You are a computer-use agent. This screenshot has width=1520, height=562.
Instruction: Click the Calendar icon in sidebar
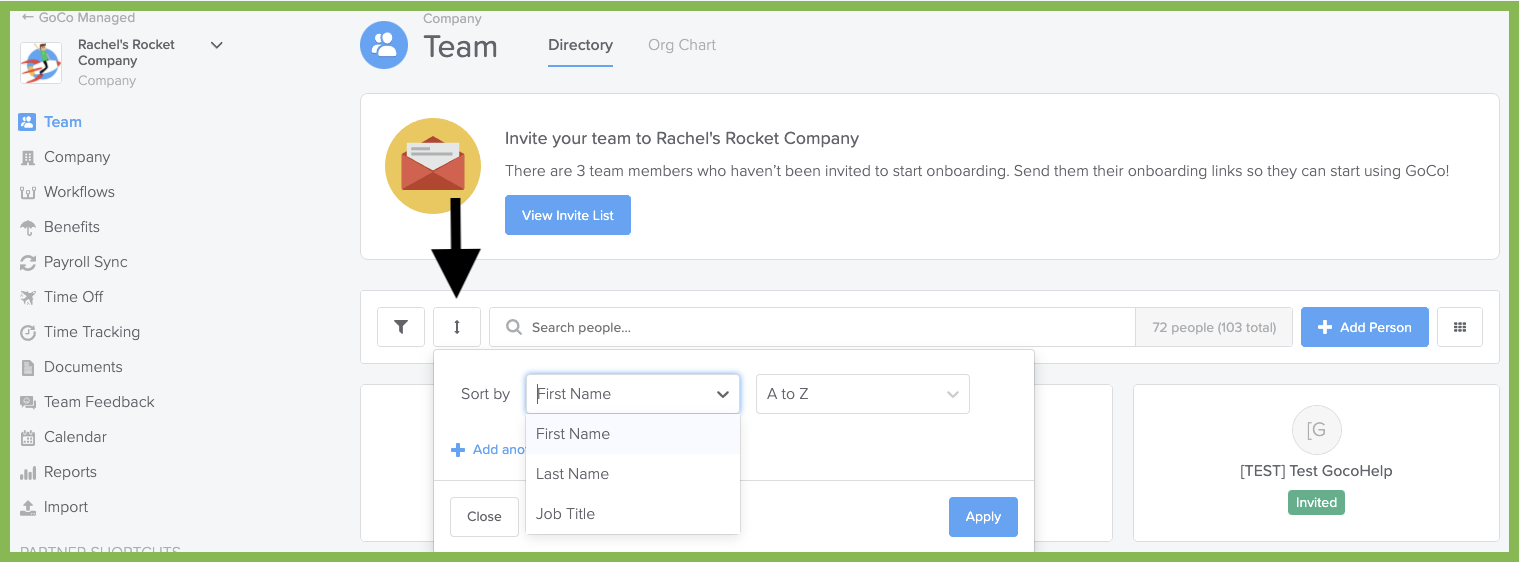(27, 437)
